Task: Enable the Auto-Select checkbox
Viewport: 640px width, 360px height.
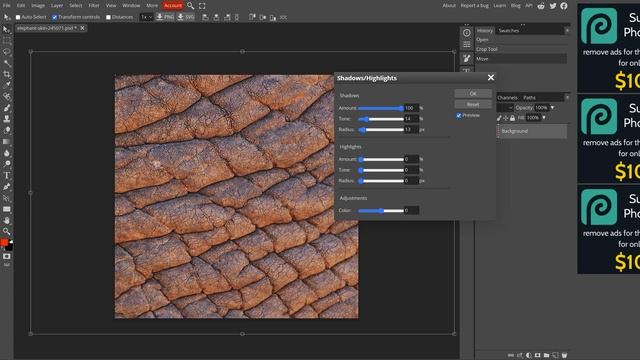Action: (x=18, y=17)
